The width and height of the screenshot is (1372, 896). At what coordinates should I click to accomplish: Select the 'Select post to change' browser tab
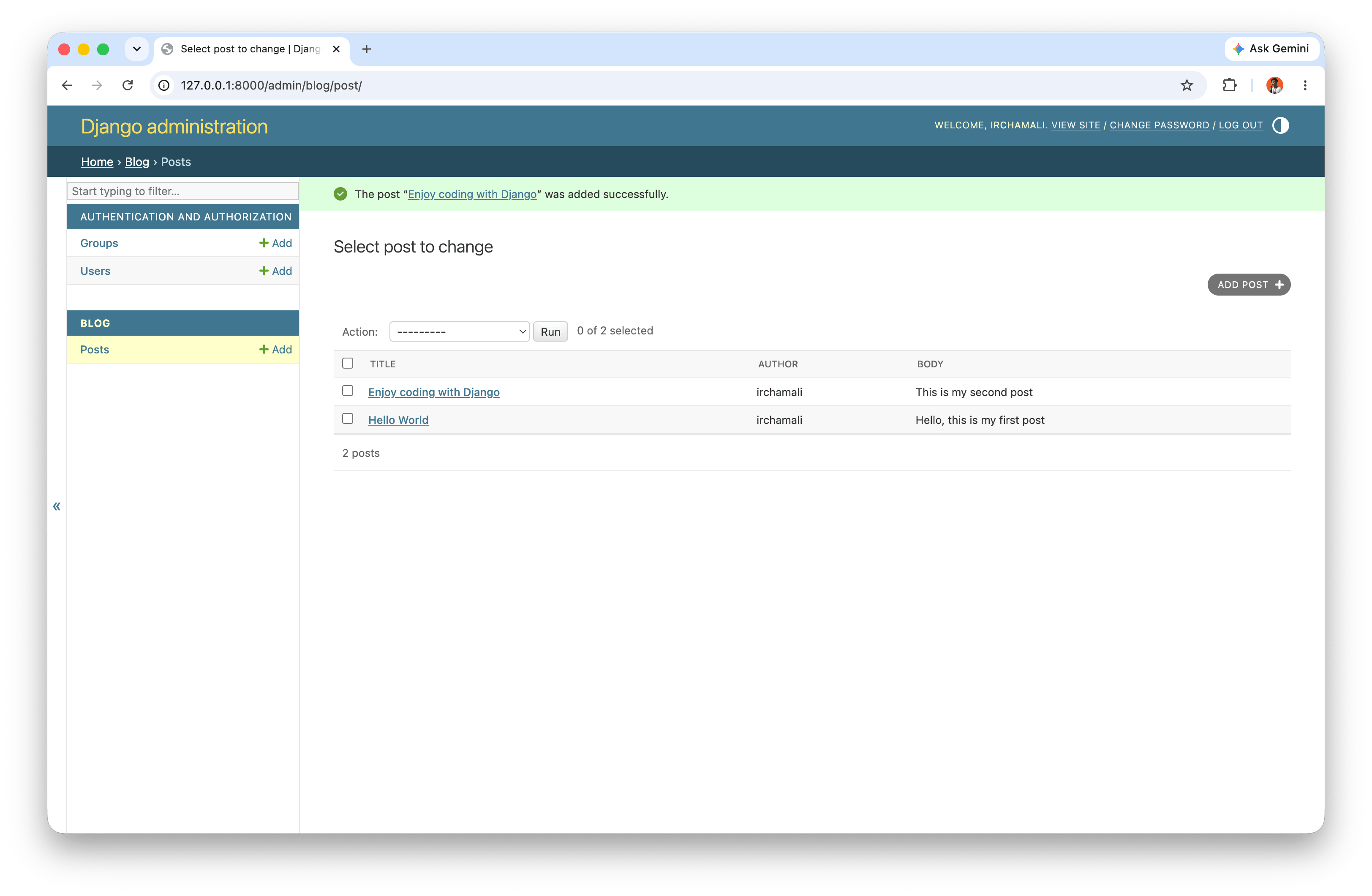(x=251, y=49)
